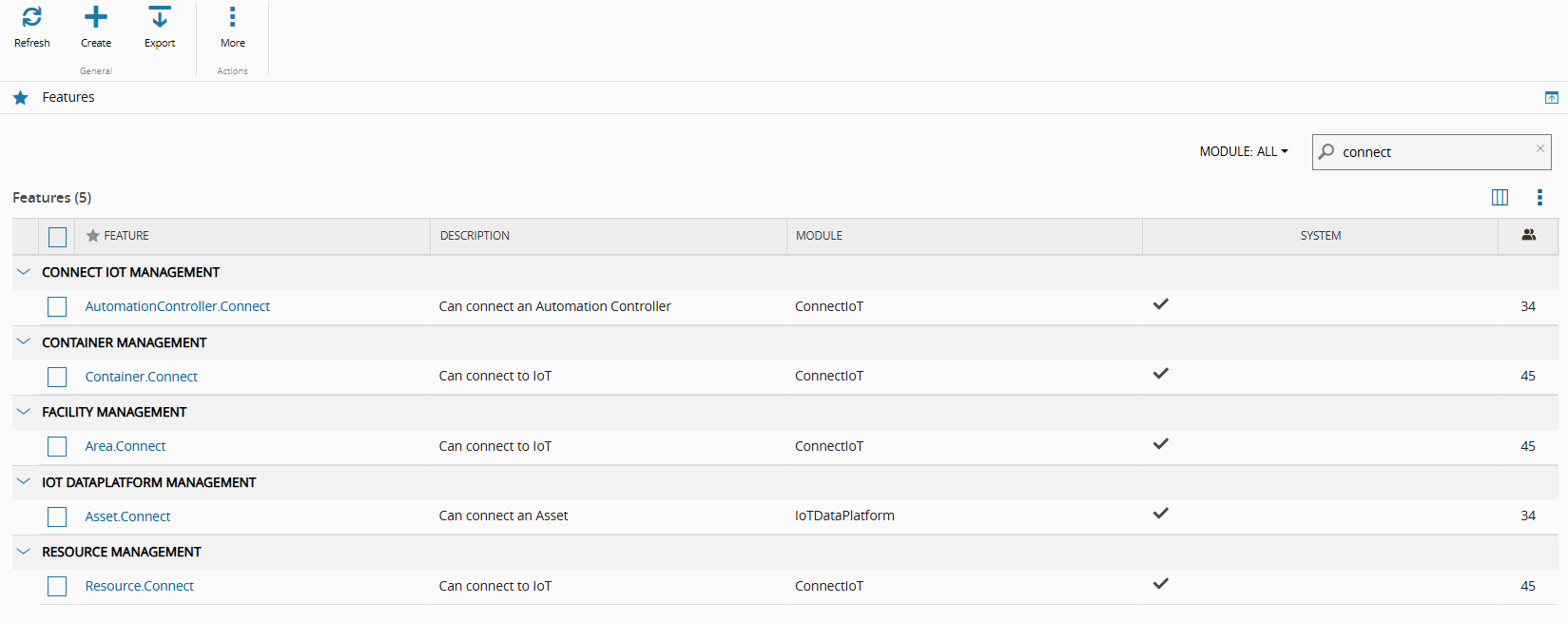Open the MODULE: ALL filter dropdown
Image resolution: width=1568 pixels, height=623 pixels.
[1243, 152]
